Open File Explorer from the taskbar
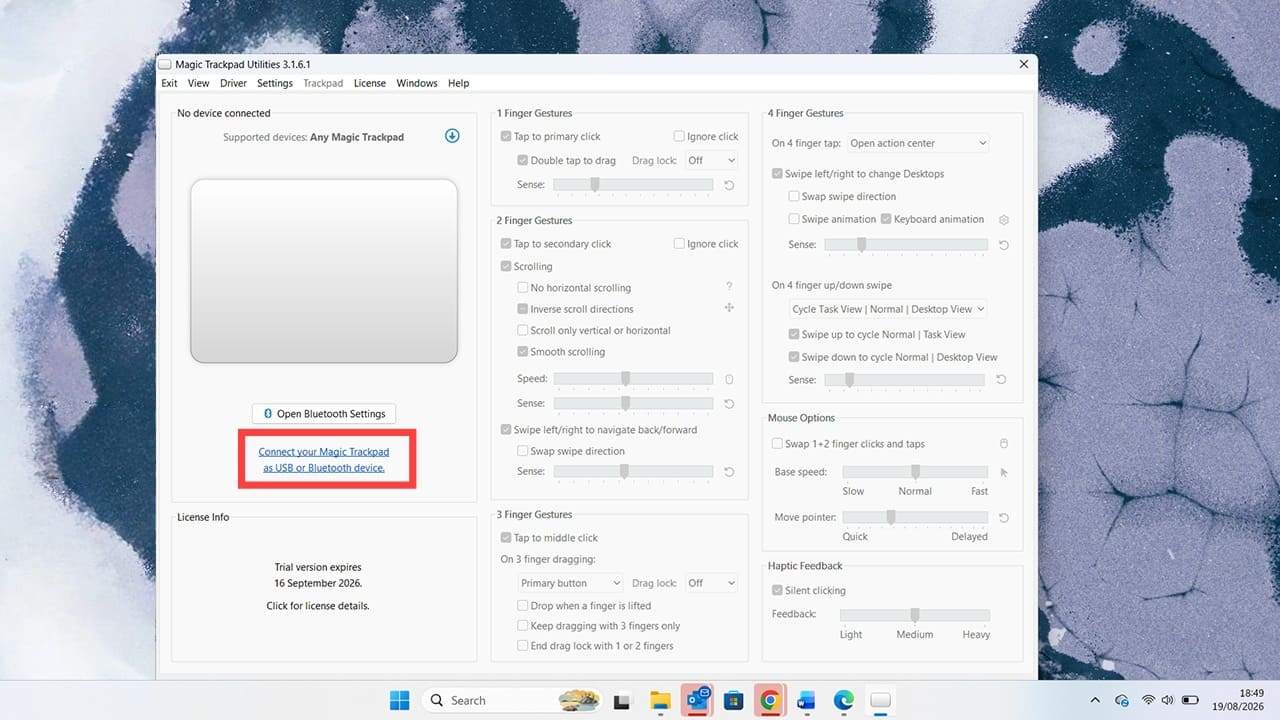1280x720 pixels. pyautogui.click(x=659, y=700)
